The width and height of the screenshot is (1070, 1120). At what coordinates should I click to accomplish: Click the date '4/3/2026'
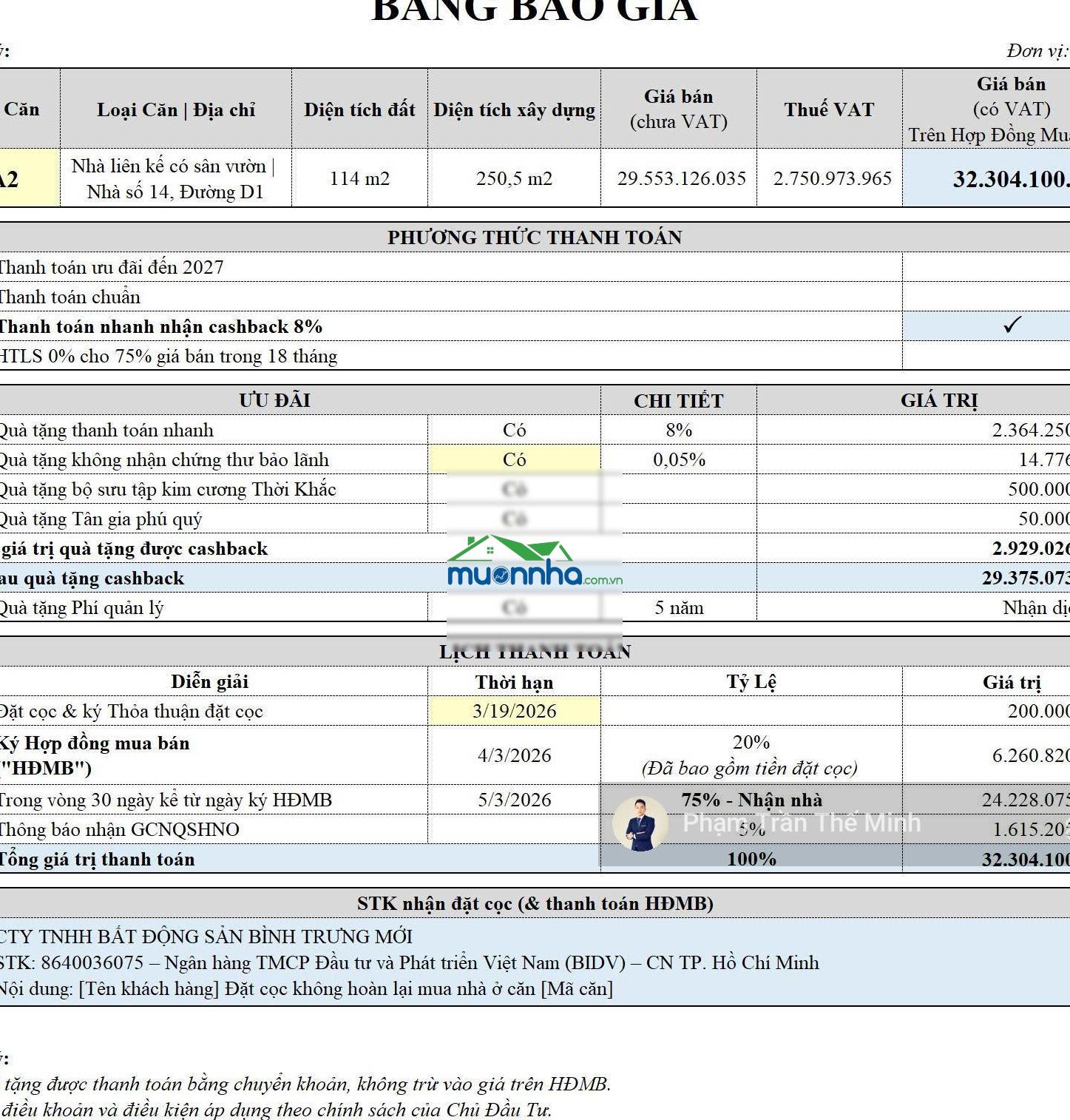(514, 755)
